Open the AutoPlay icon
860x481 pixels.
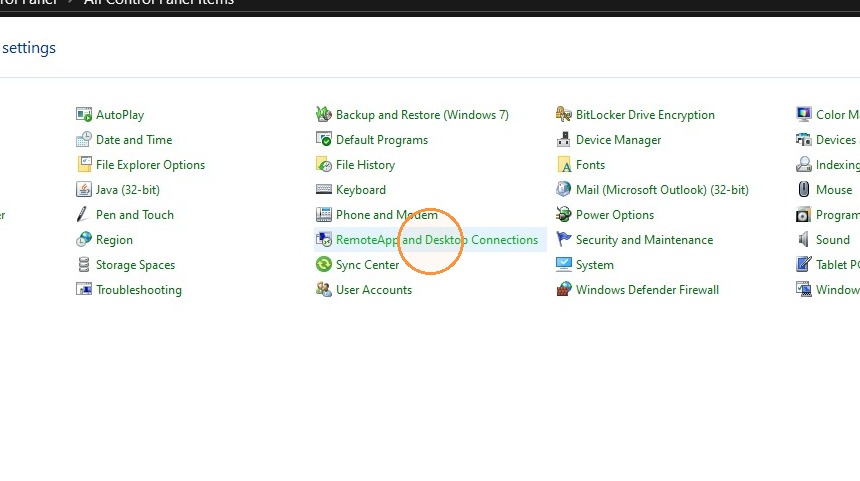[84, 115]
